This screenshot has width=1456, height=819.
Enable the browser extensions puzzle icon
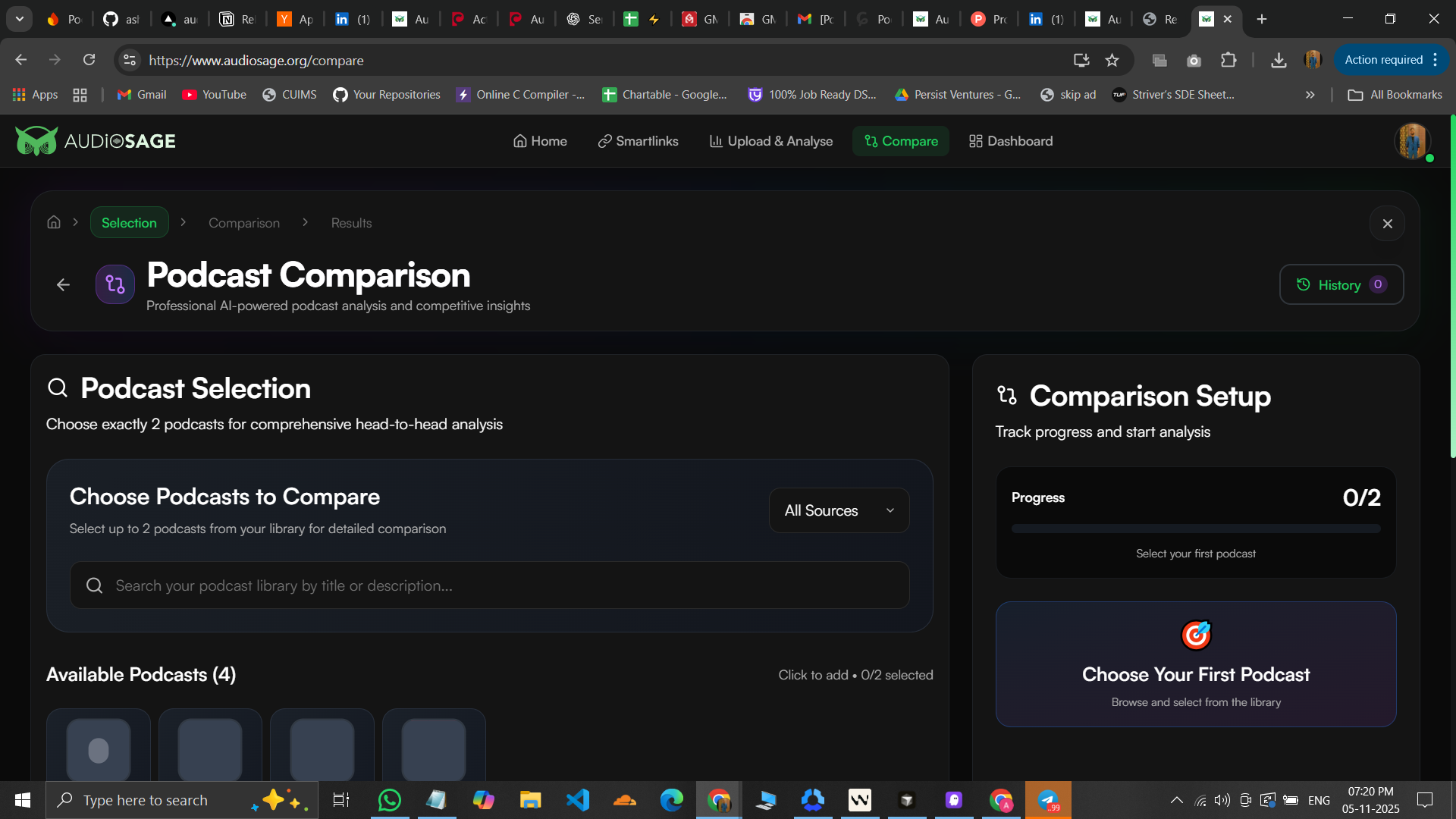(1229, 60)
